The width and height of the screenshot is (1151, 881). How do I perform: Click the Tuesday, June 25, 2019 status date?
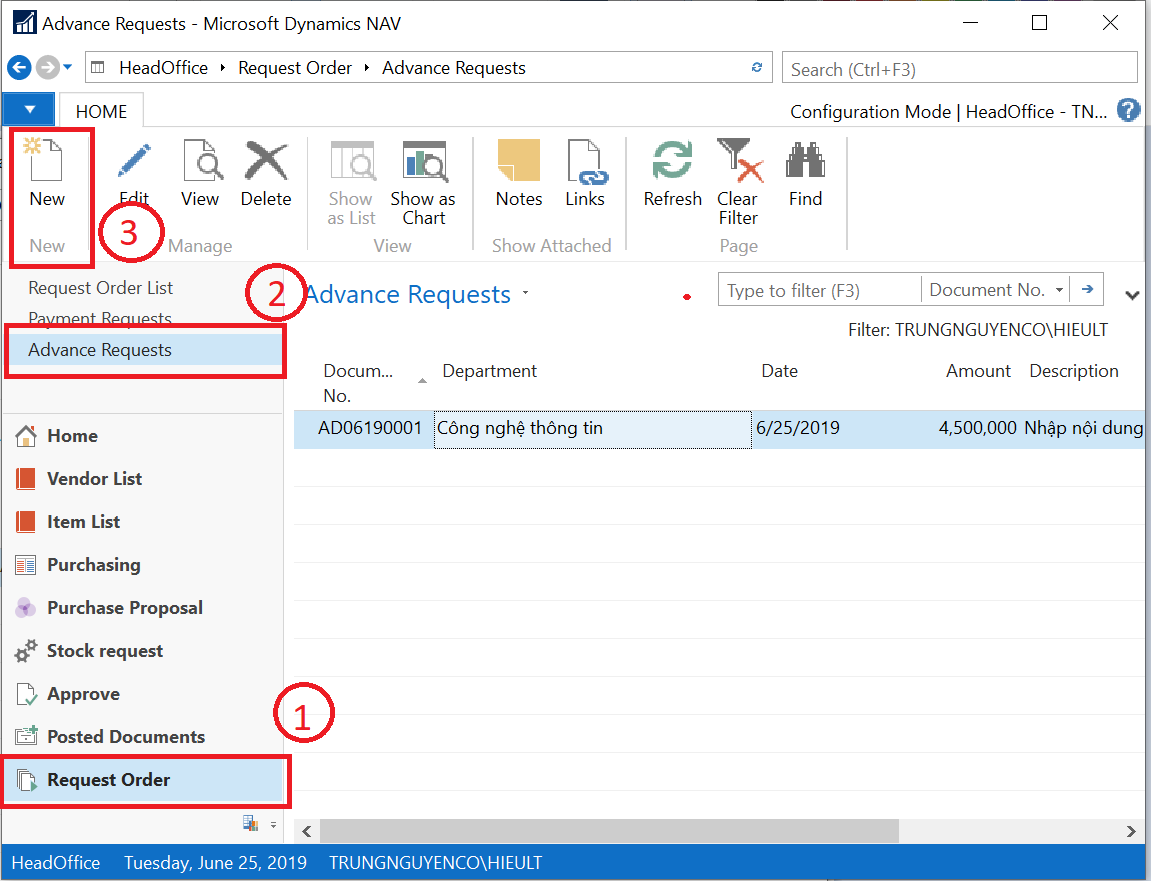pos(215,863)
